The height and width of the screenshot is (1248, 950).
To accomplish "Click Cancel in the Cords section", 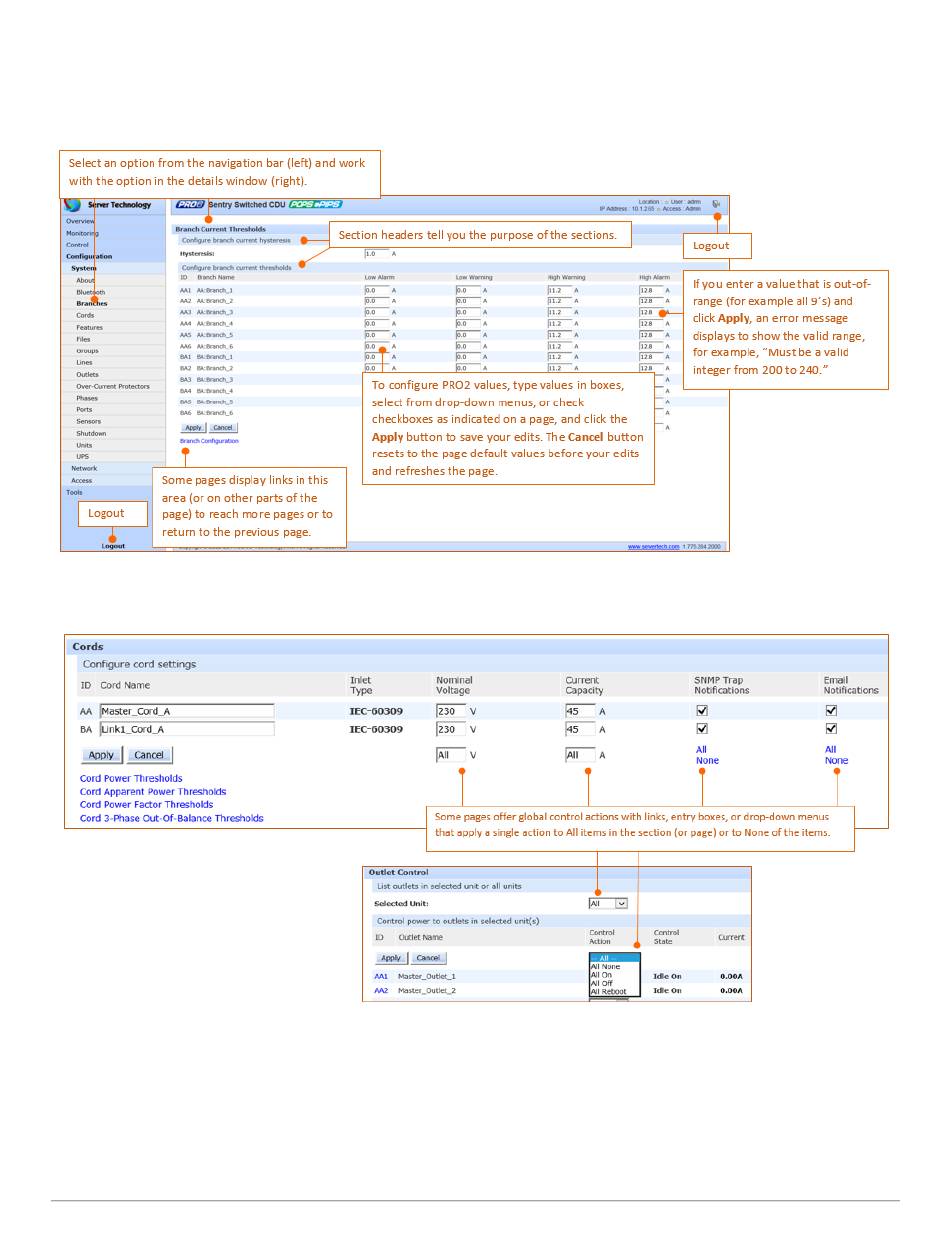I will tap(148, 755).
